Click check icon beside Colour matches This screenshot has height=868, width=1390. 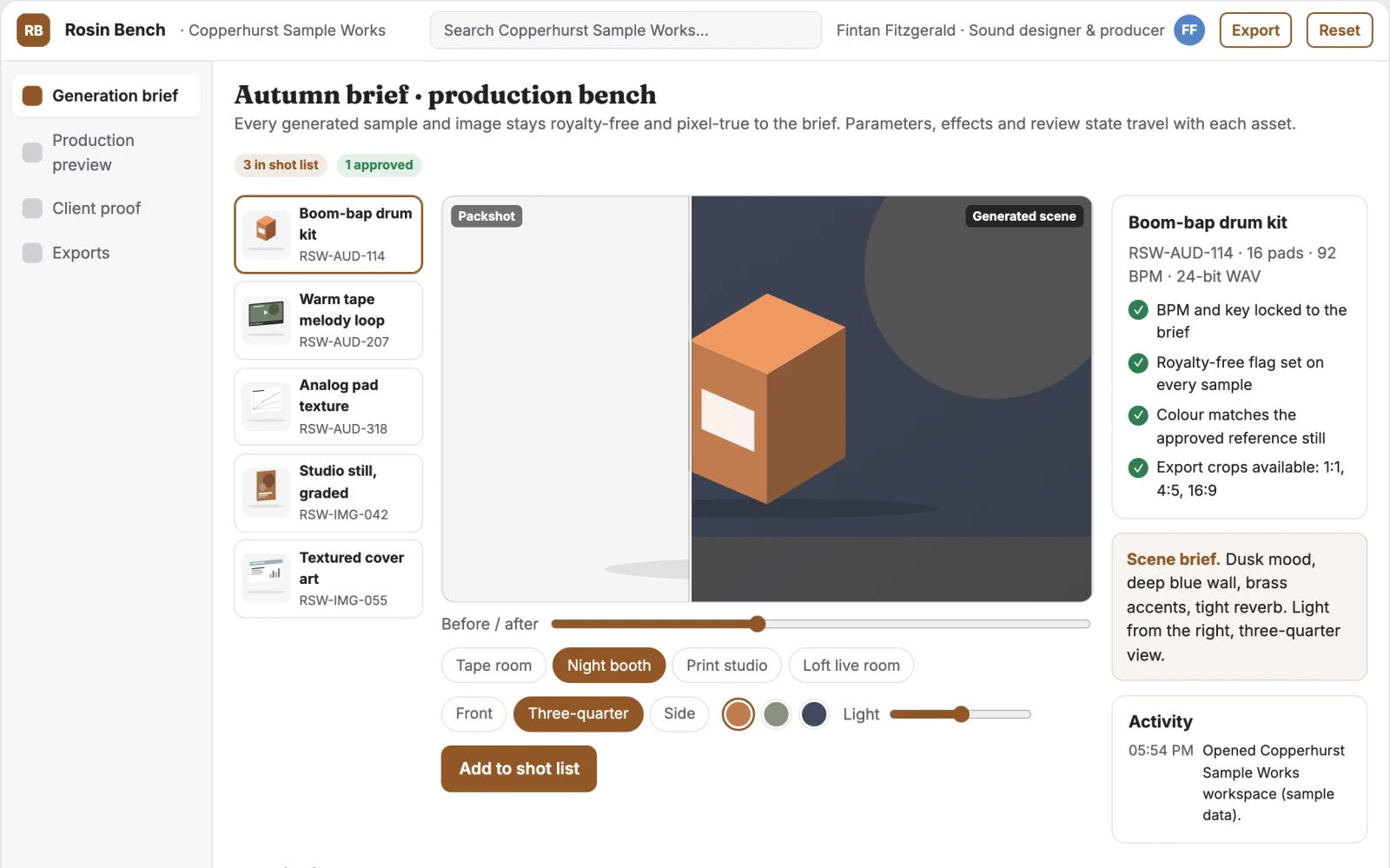(1138, 415)
